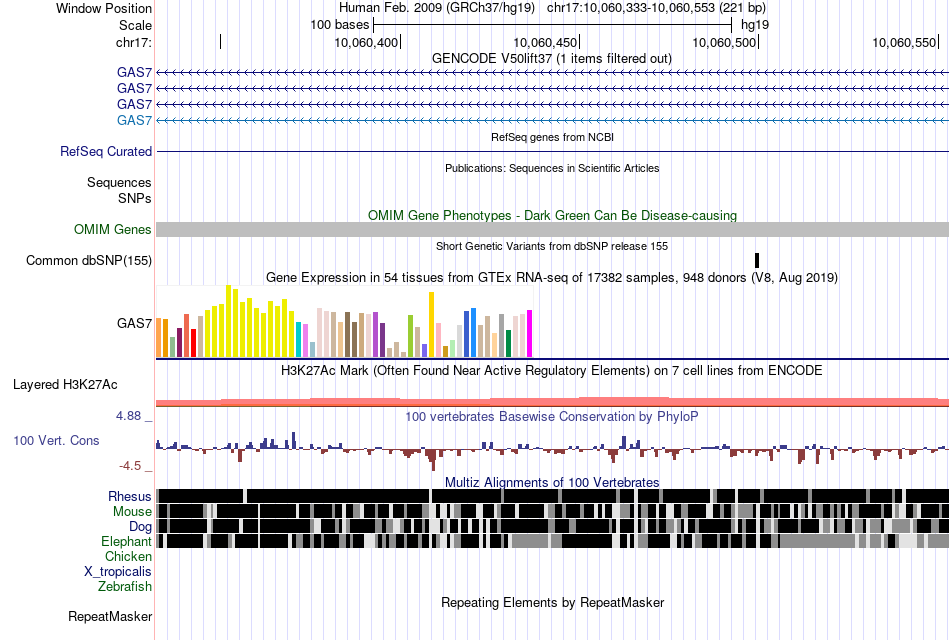The height and width of the screenshot is (640, 950).
Task: Click the 10,060,550 position marker
Action: [x=904, y=42]
